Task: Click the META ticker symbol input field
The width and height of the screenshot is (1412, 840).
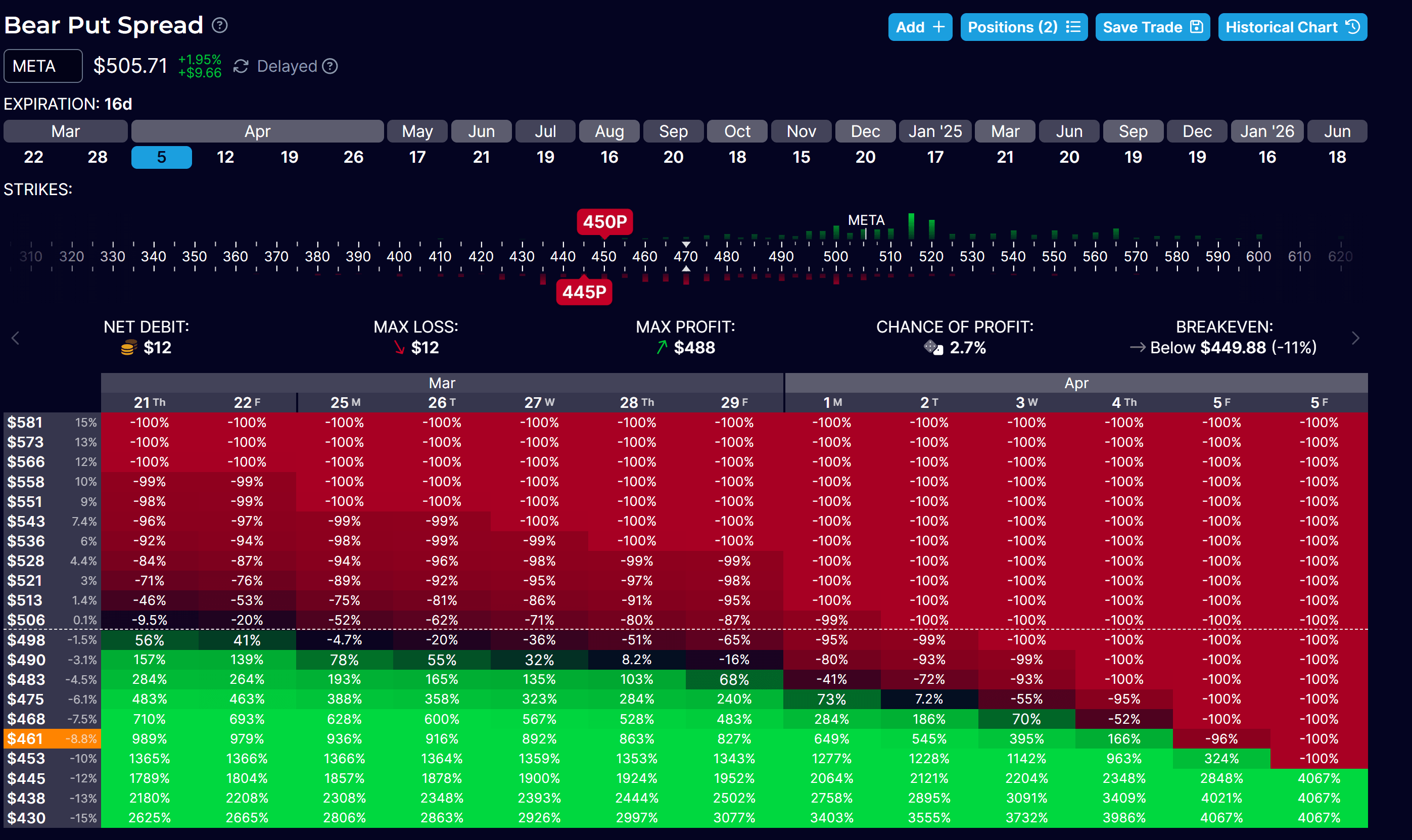Action: (x=43, y=66)
